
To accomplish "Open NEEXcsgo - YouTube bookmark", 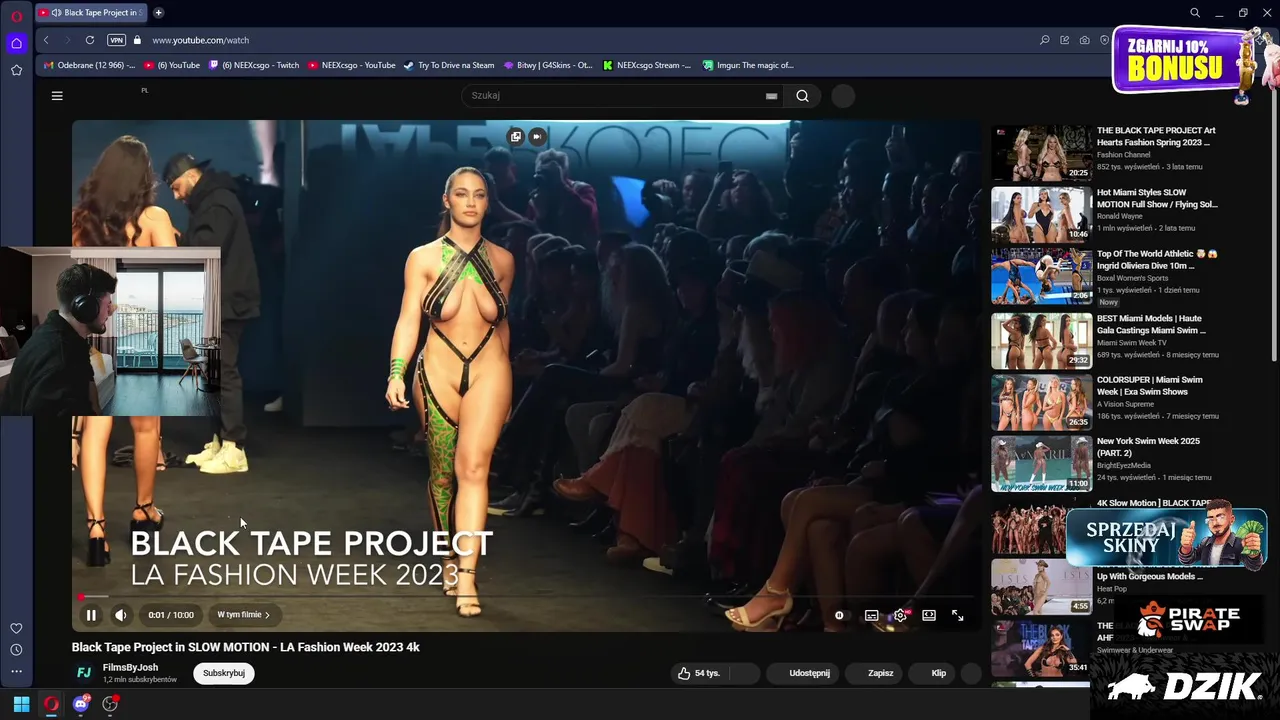I will coord(351,65).
